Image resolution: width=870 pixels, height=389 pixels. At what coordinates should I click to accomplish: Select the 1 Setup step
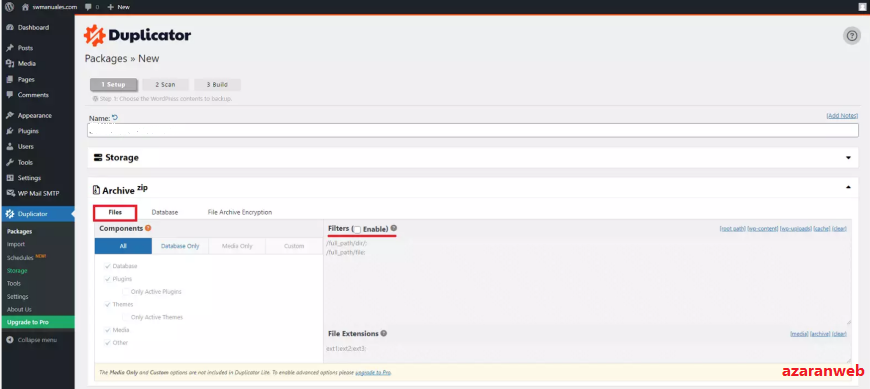[114, 85]
